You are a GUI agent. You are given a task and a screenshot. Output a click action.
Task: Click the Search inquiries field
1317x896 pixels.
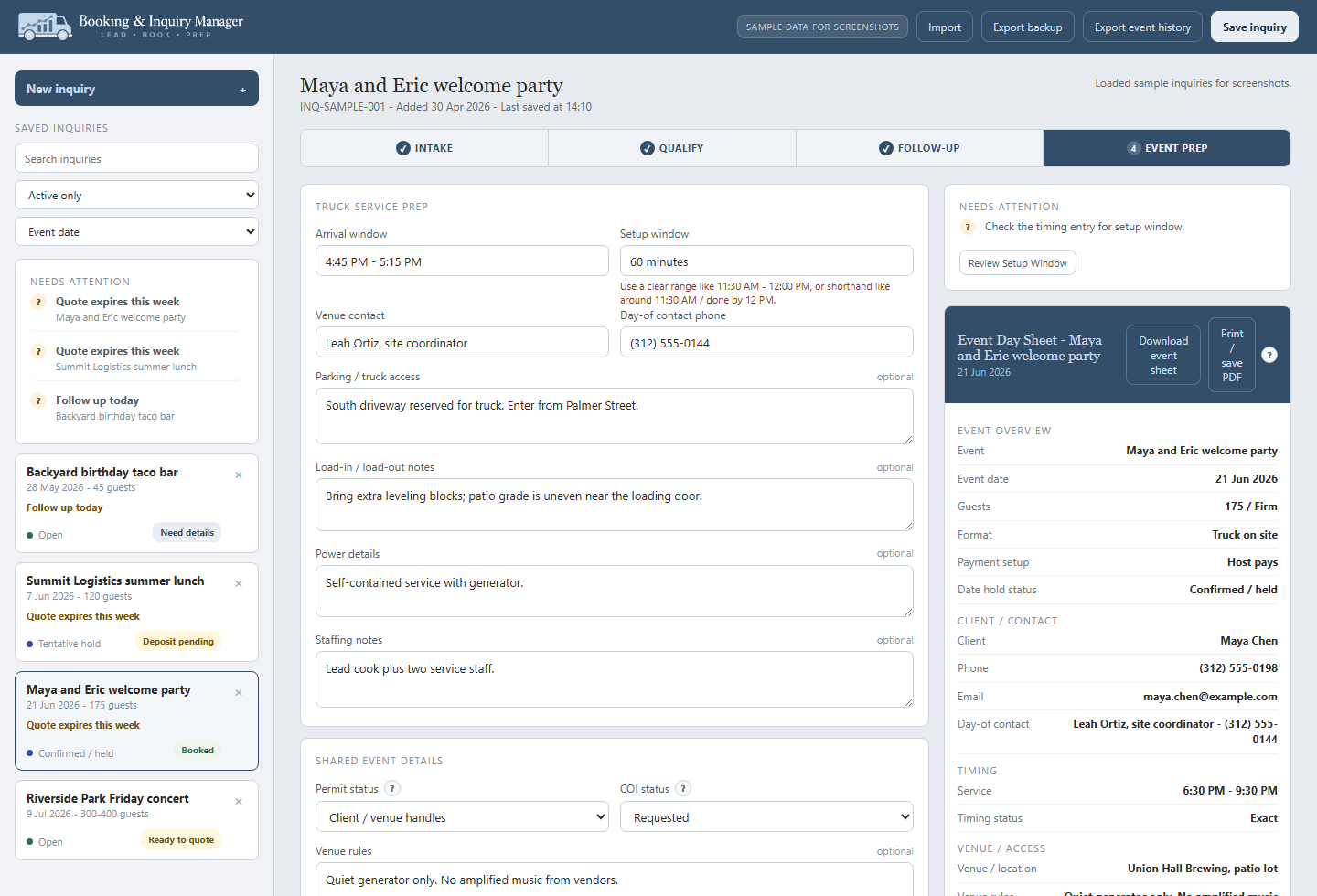(x=136, y=158)
